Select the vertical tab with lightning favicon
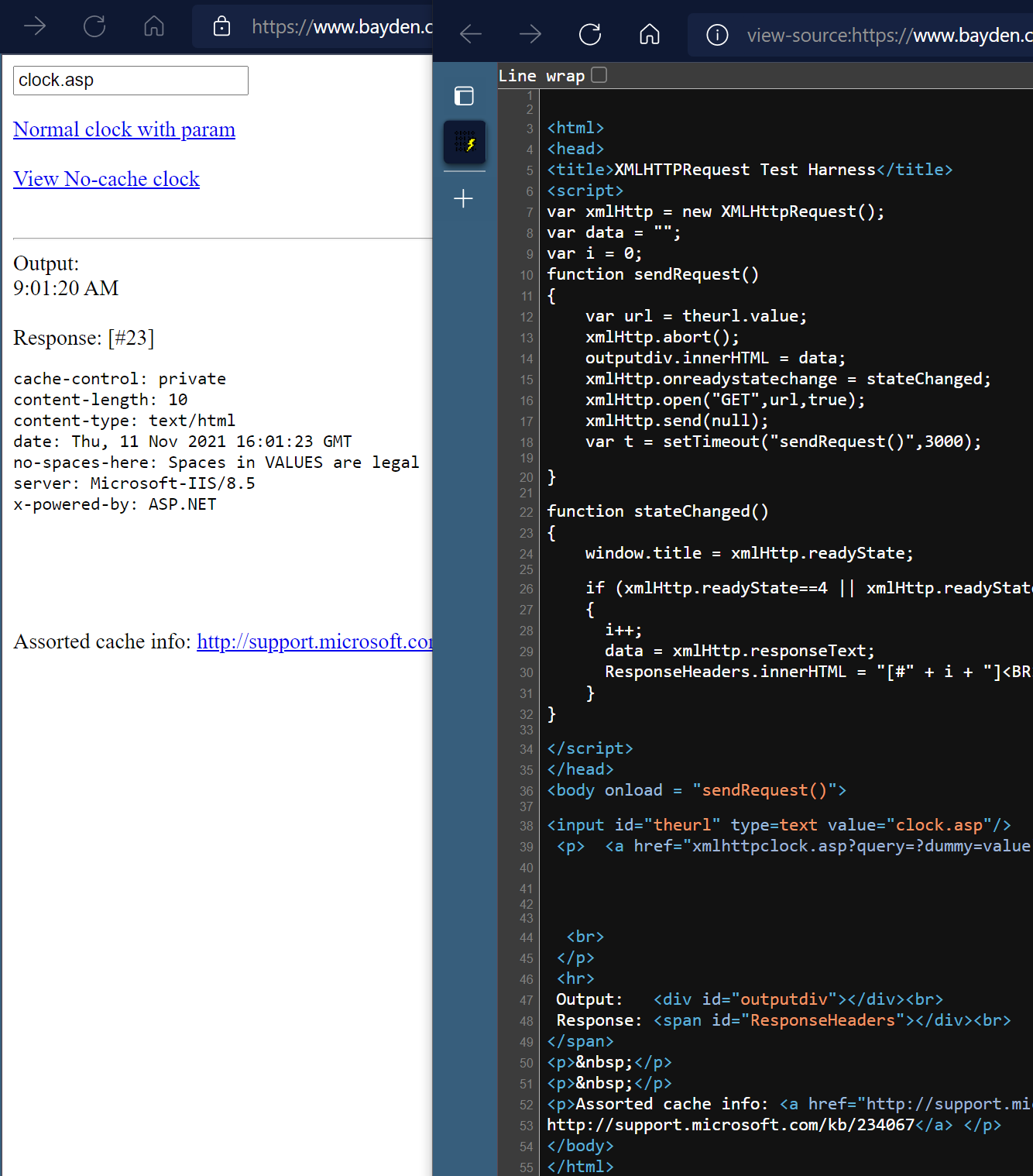This screenshot has width=1033, height=1176. 465,143
